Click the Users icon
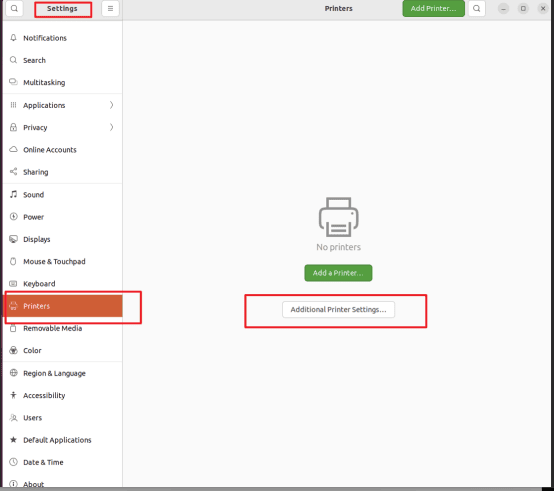 [x=13, y=417]
